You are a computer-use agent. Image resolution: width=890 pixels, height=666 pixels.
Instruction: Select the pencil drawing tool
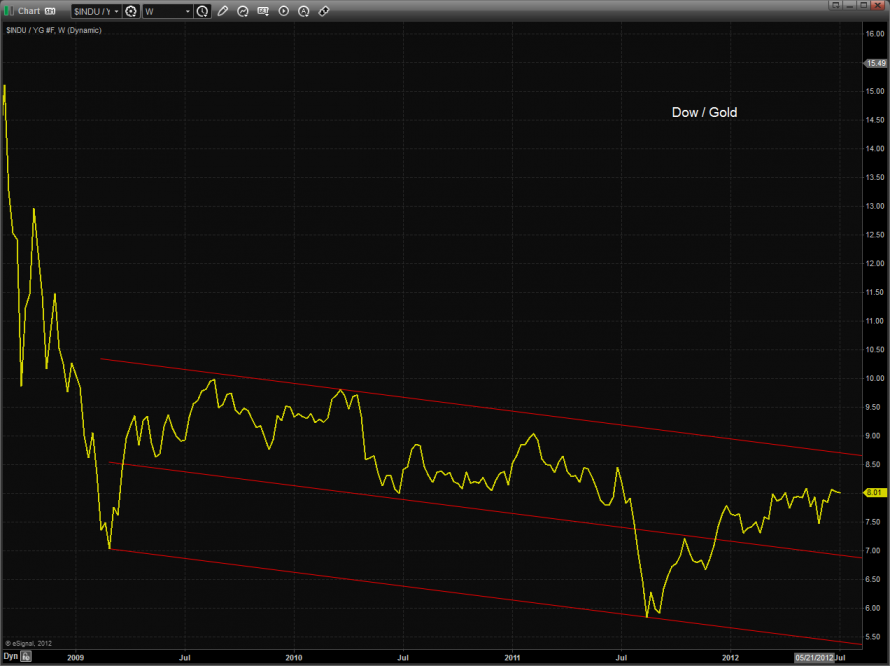(222, 11)
